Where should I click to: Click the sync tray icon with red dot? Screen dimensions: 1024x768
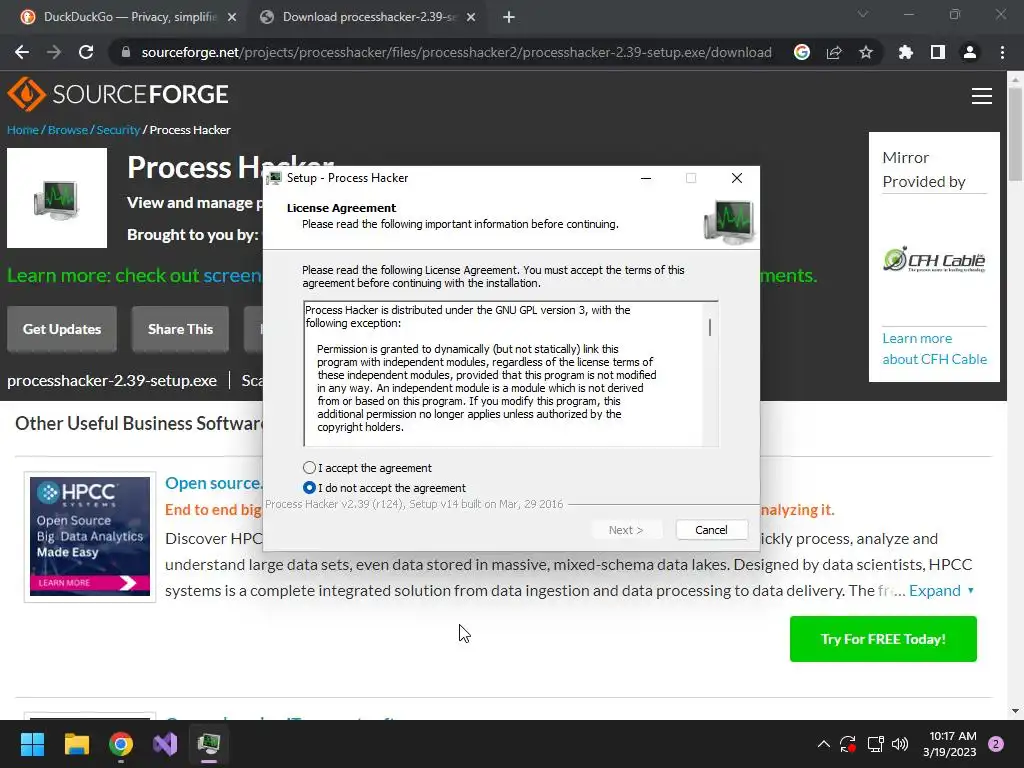click(x=848, y=744)
